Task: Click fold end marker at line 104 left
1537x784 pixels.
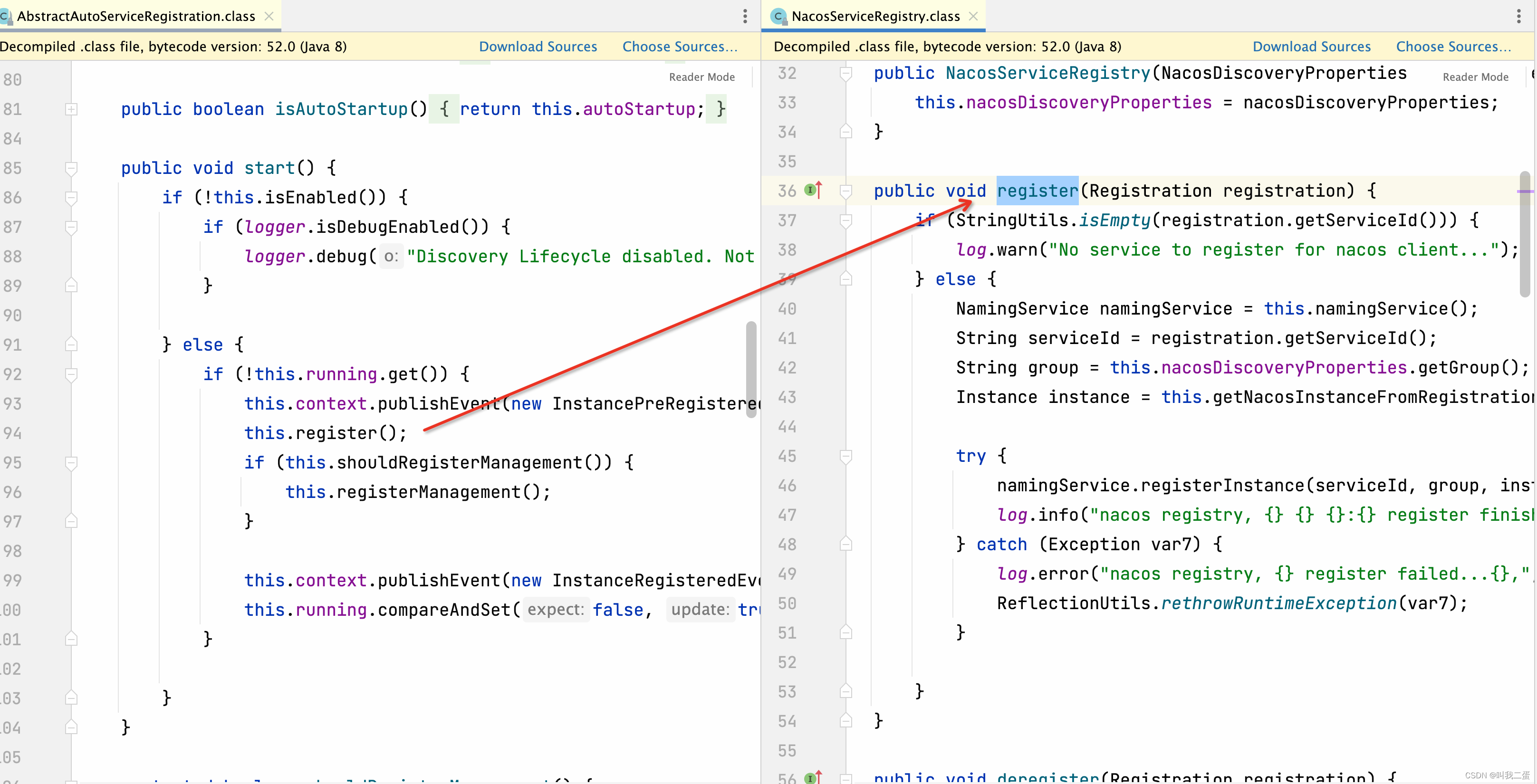Action: click(x=71, y=727)
